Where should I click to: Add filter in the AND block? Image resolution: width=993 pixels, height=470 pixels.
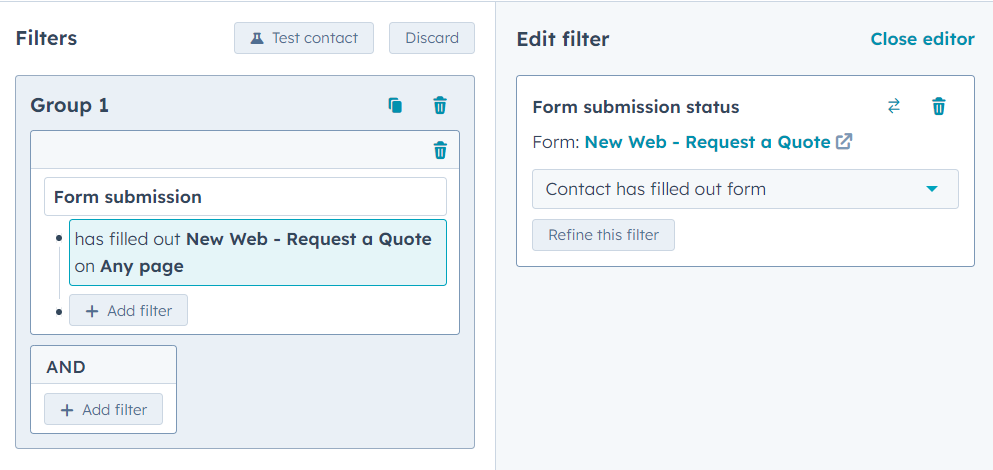[103, 409]
